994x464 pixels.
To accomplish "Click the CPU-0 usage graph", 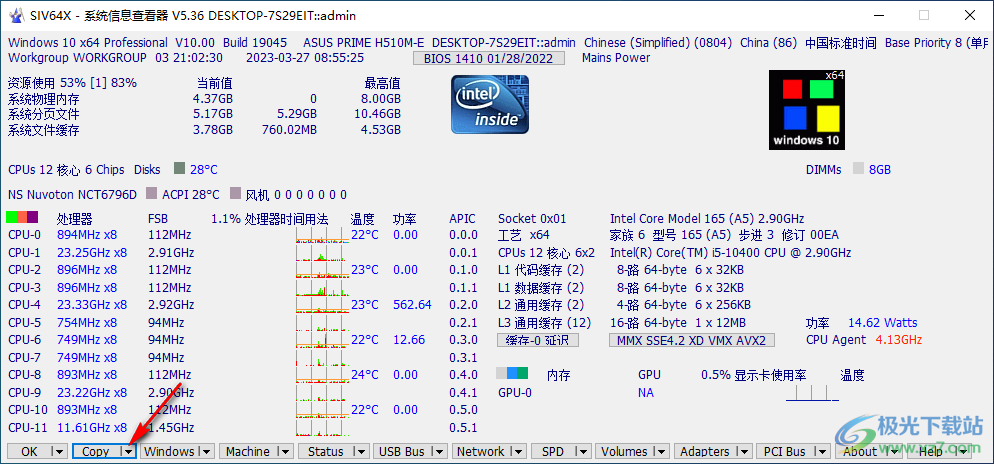I will pyautogui.click(x=322, y=235).
